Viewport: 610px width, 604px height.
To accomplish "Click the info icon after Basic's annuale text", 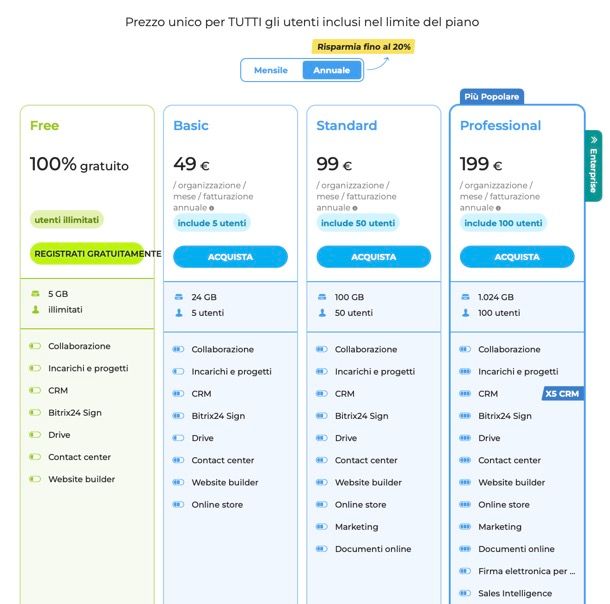I will pos(212,208).
